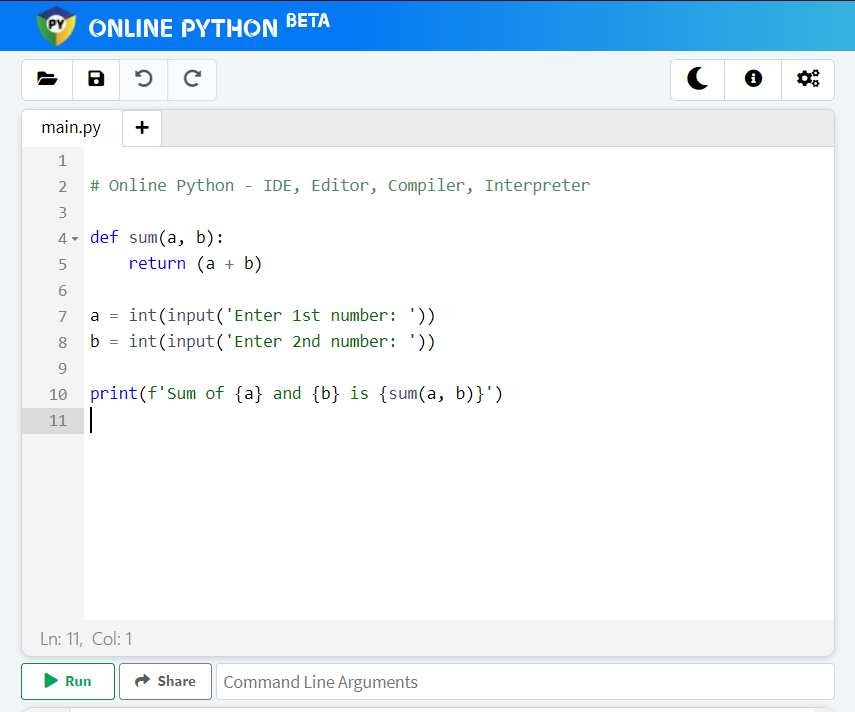Click the Online Python shield logo
This screenshot has height=712, width=855.
pos(56,26)
